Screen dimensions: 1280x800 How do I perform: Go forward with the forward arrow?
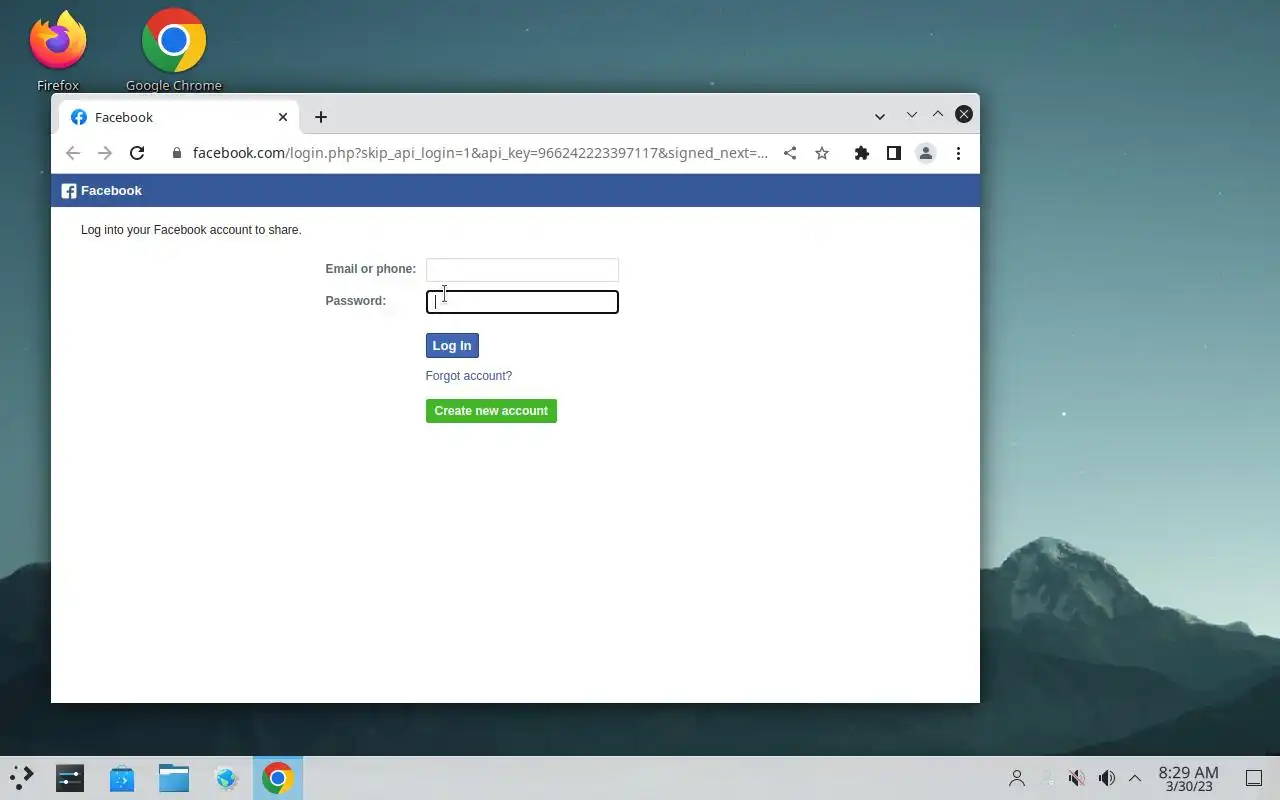click(104, 153)
